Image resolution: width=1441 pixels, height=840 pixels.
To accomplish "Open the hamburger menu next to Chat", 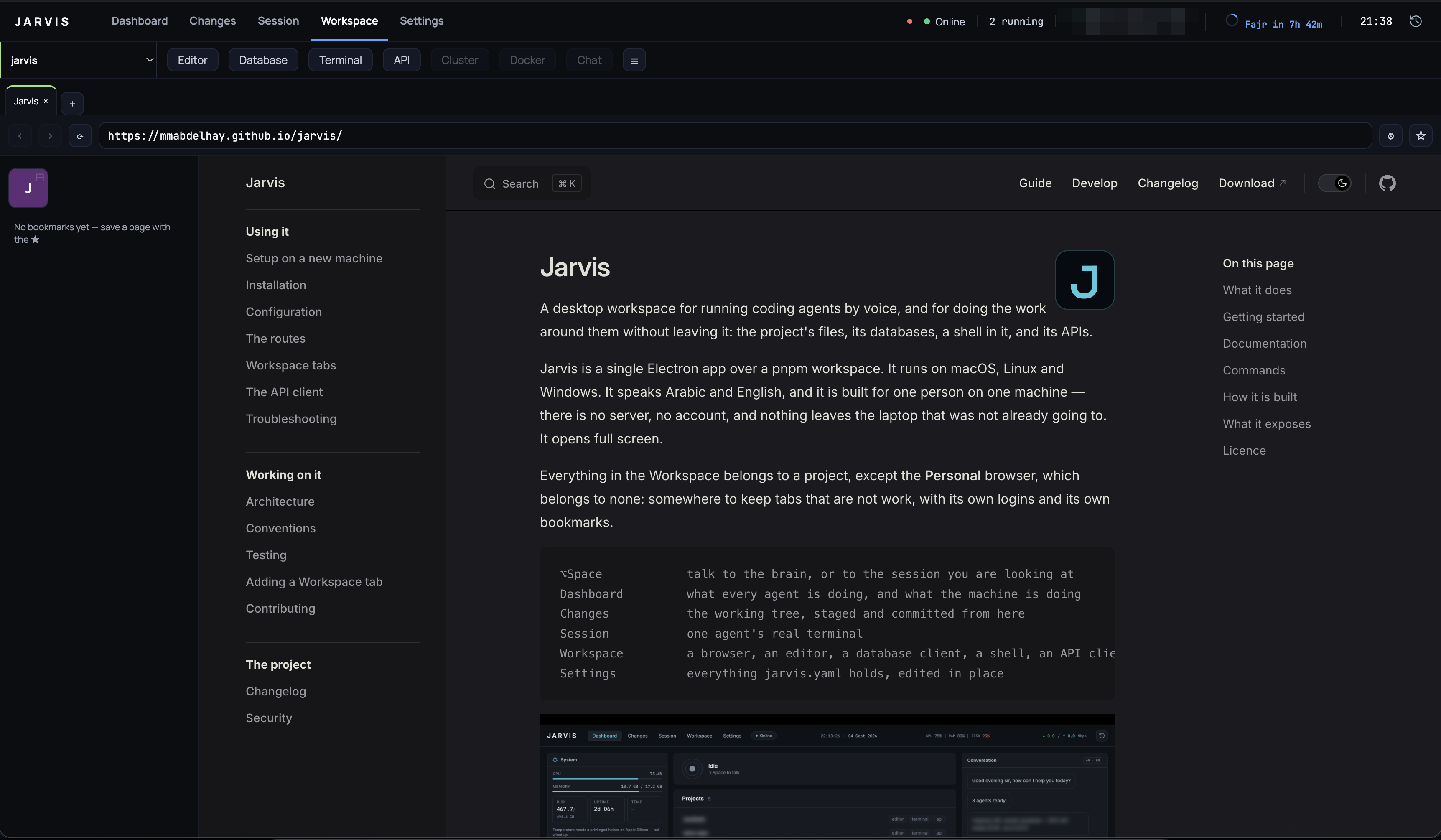I will (x=634, y=60).
